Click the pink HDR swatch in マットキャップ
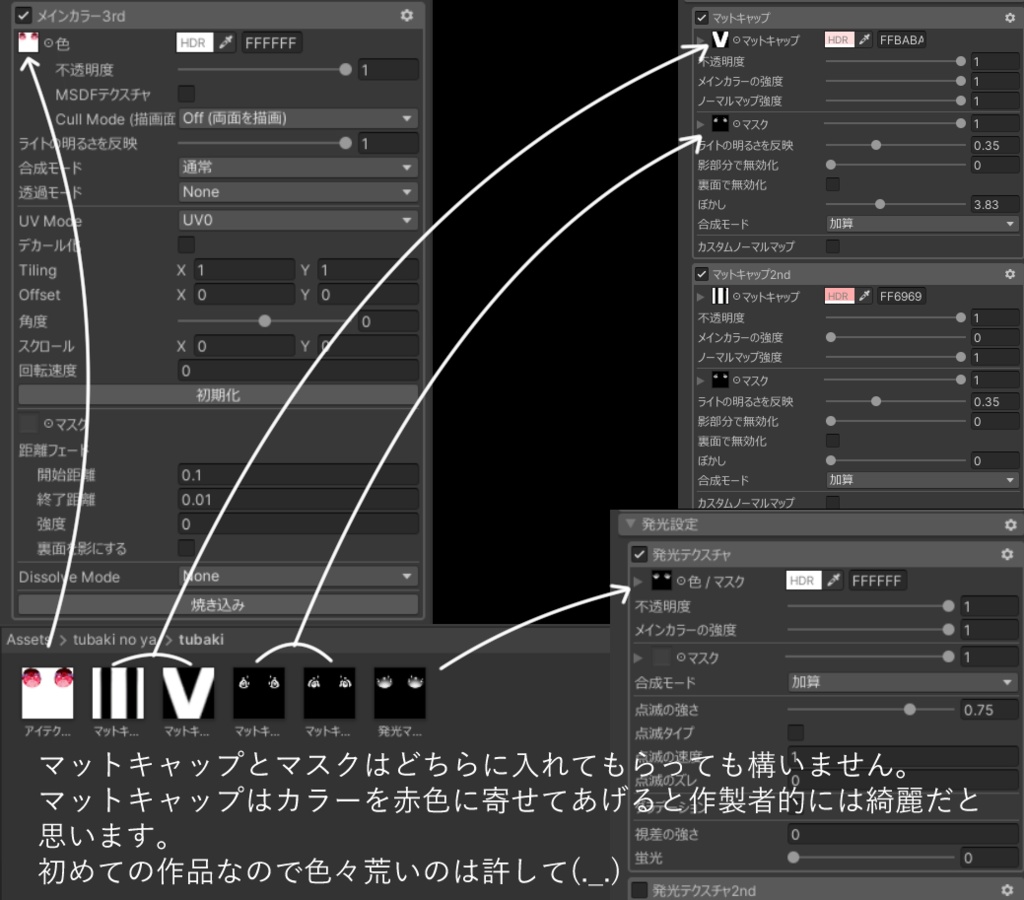Viewport: 1024px width, 900px height. coord(839,40)
